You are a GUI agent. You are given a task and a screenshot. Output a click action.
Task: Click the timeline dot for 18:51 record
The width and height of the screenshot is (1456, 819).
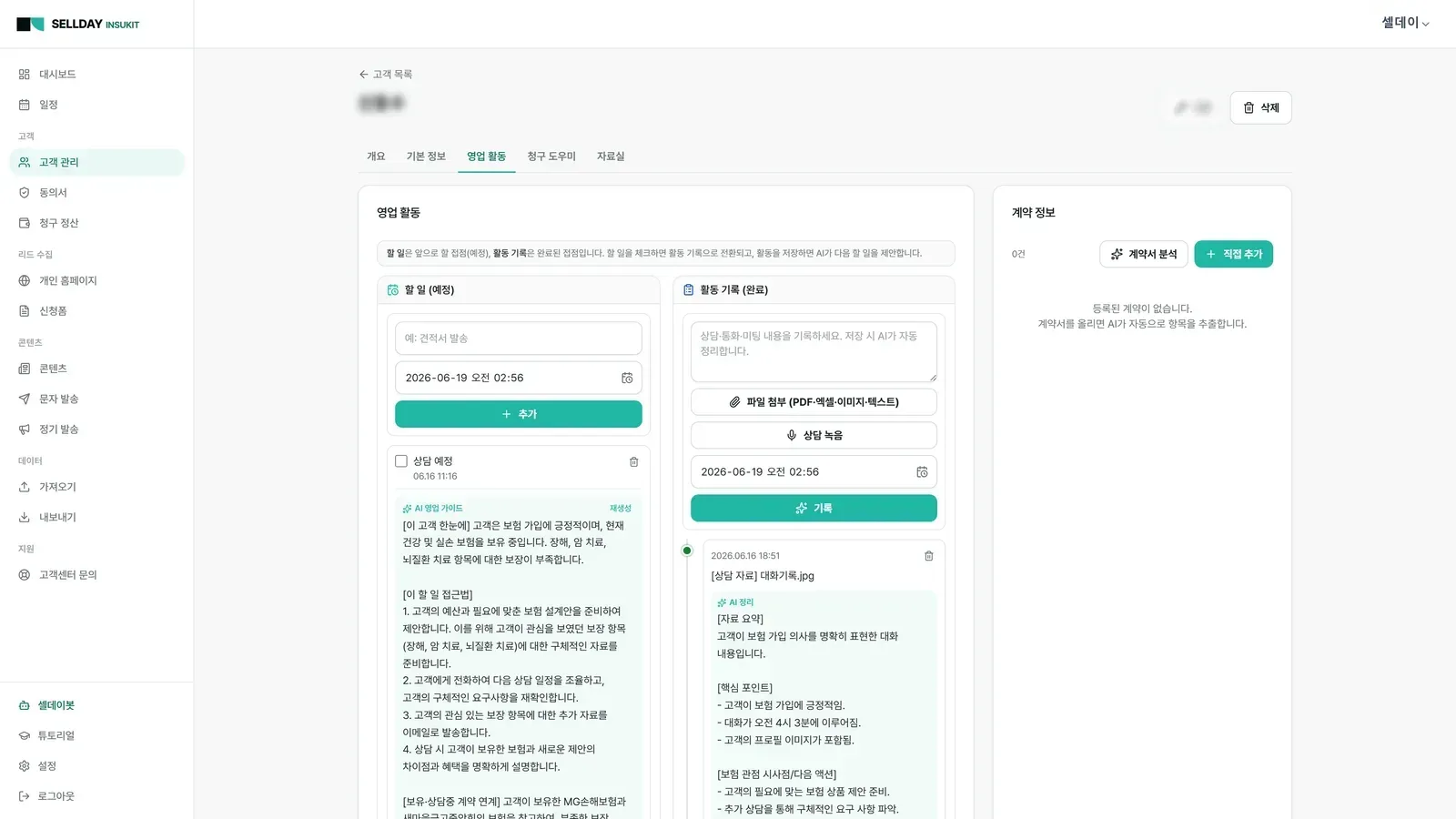[687, 551]
